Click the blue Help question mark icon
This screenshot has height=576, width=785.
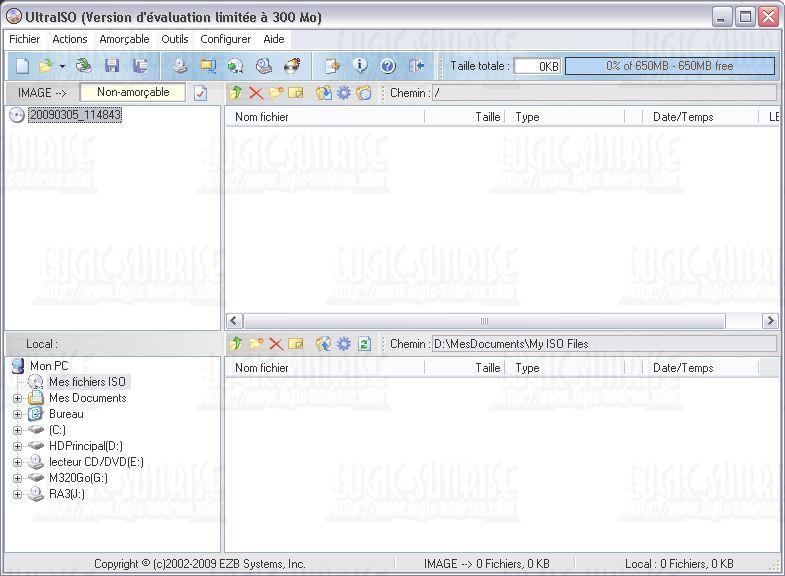388,66
